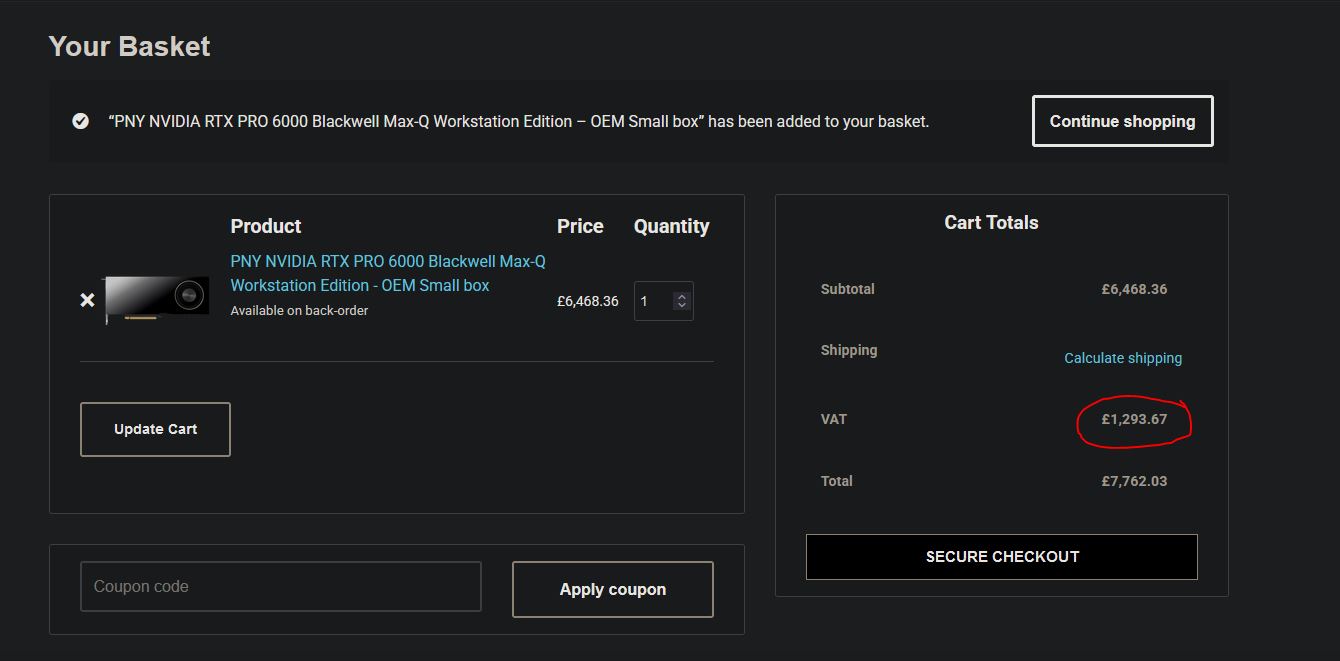Click the Subtotal label in Cart Totals
1340x661 pixels.
pyautogui.click(x=848, y=289)
